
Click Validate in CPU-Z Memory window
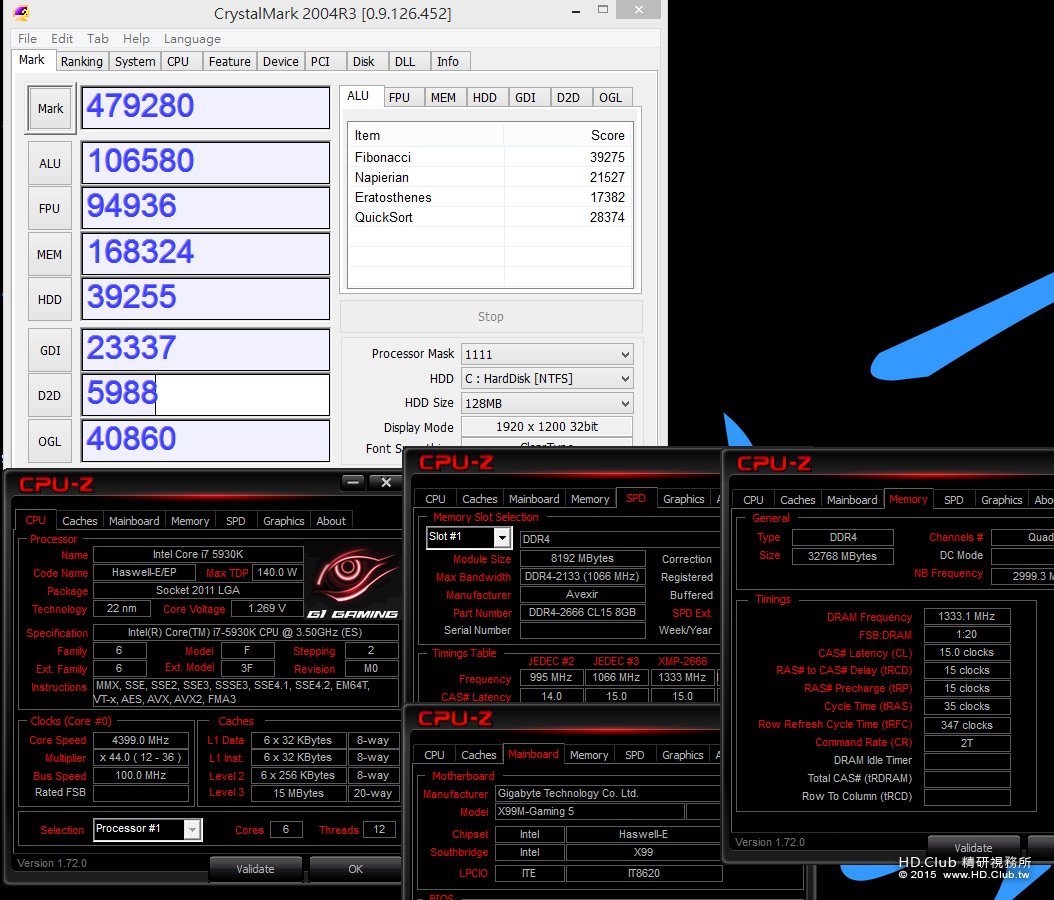(x=973, y=848)
